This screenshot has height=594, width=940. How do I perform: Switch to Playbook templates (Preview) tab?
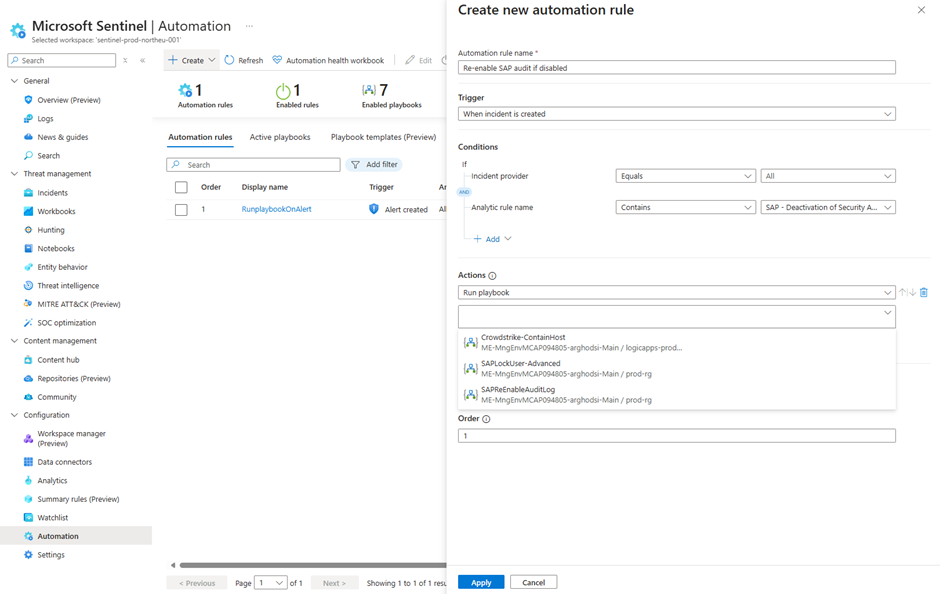(x=384, y=137)
